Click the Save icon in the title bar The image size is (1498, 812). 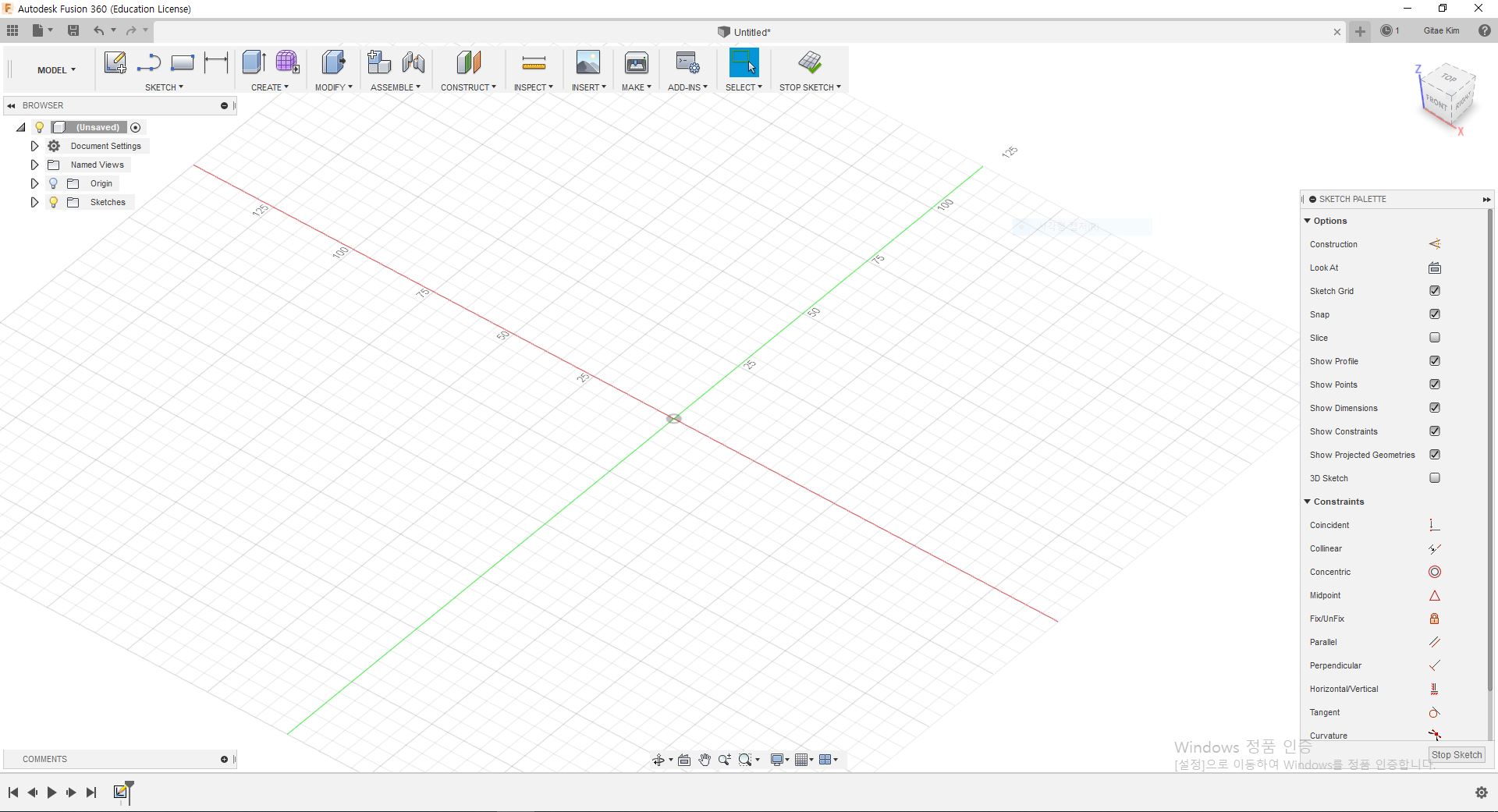(73, 30)
